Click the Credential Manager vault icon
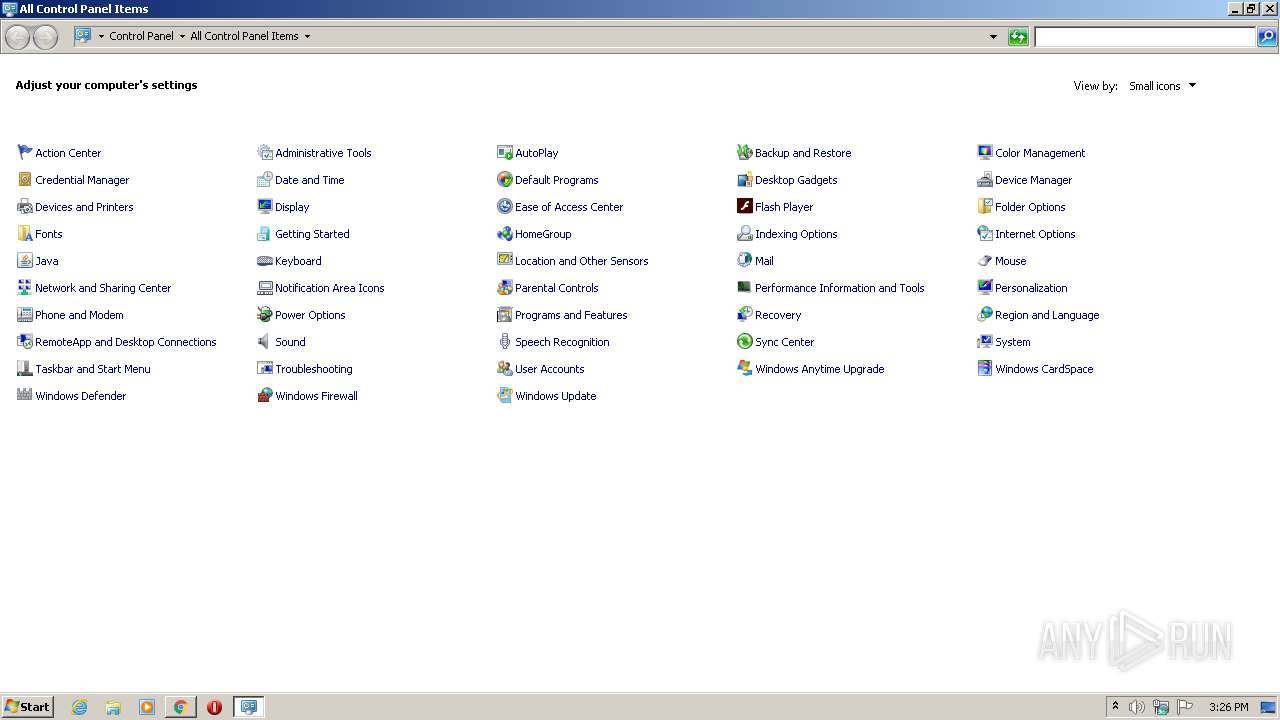This screenshot has width=1280, height=720. tap(25, 179)
